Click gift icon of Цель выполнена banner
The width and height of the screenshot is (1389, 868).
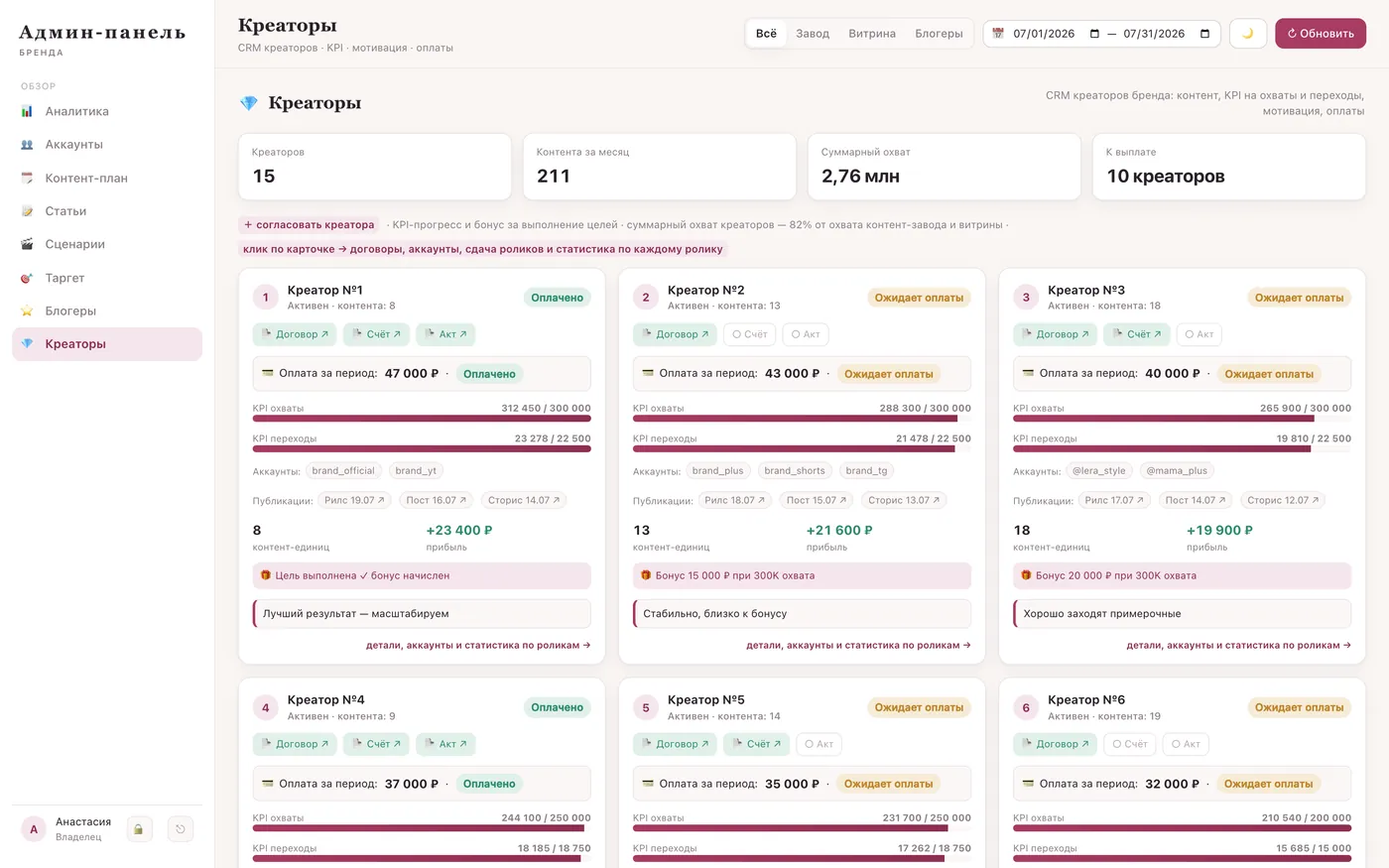pyautogui.click(x=266, y=575)
